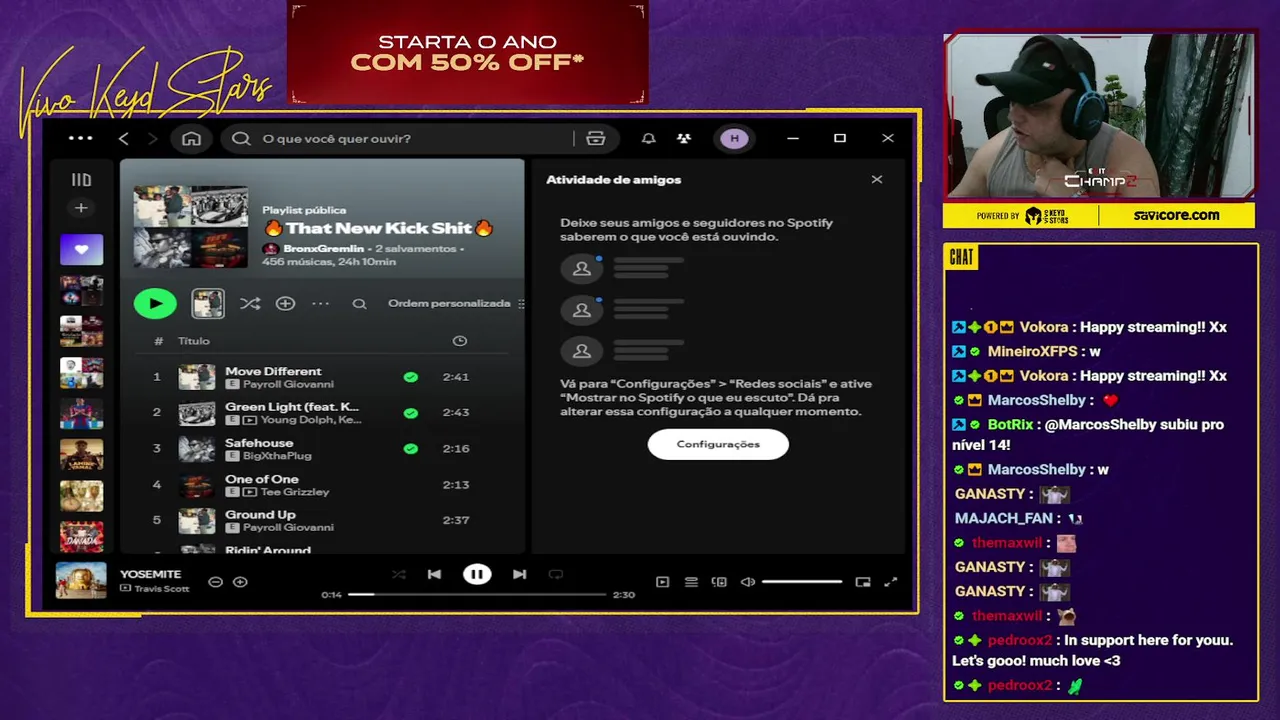Open the playlist cover collage image
The width and height of the screenshot is (1280, 720).
[x=191, y=226]
